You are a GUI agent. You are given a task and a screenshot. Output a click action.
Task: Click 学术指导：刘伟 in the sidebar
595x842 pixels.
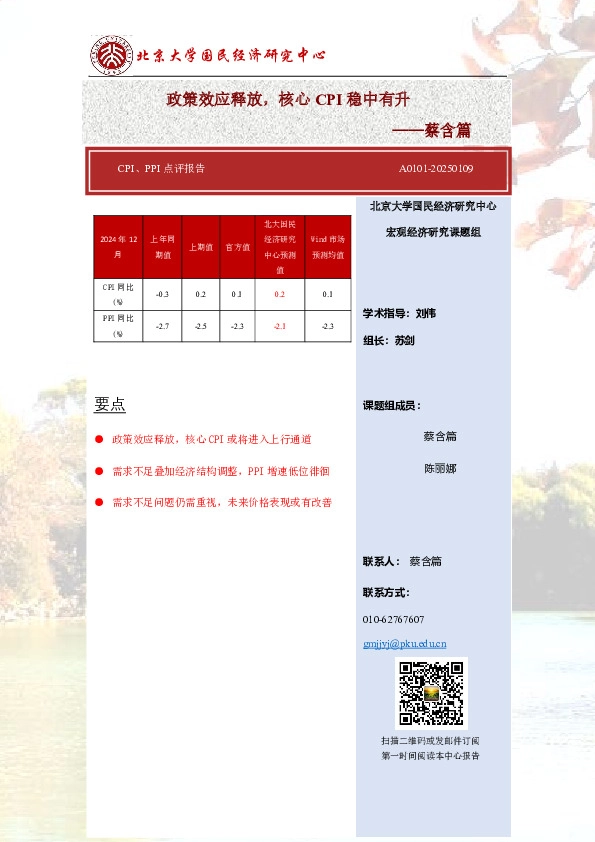pyautogui.click(x=399, y=313)
